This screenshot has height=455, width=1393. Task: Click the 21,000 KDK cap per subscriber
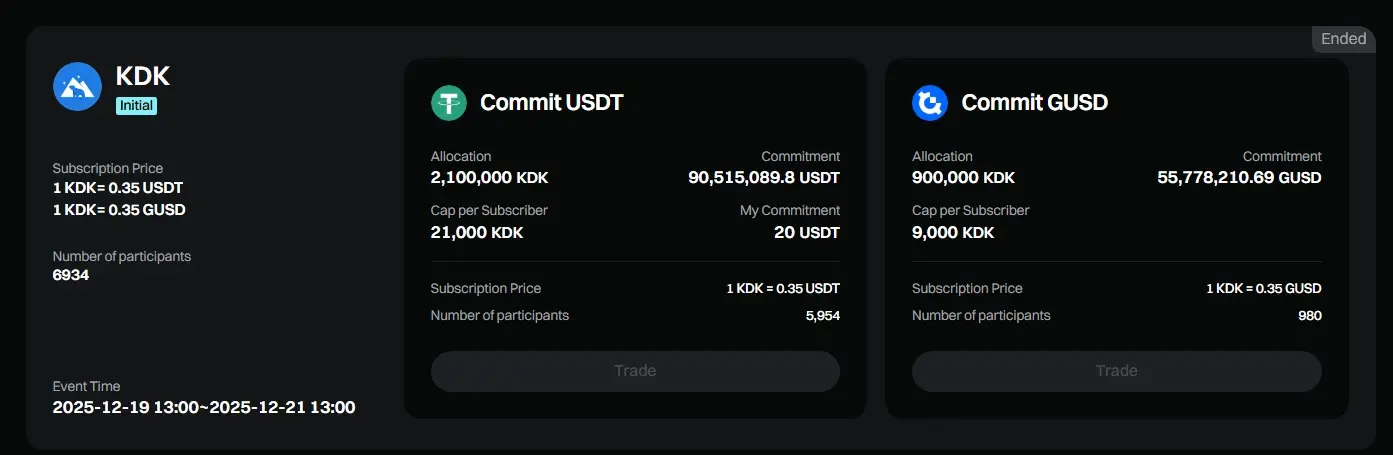click(x=477, y=233)
